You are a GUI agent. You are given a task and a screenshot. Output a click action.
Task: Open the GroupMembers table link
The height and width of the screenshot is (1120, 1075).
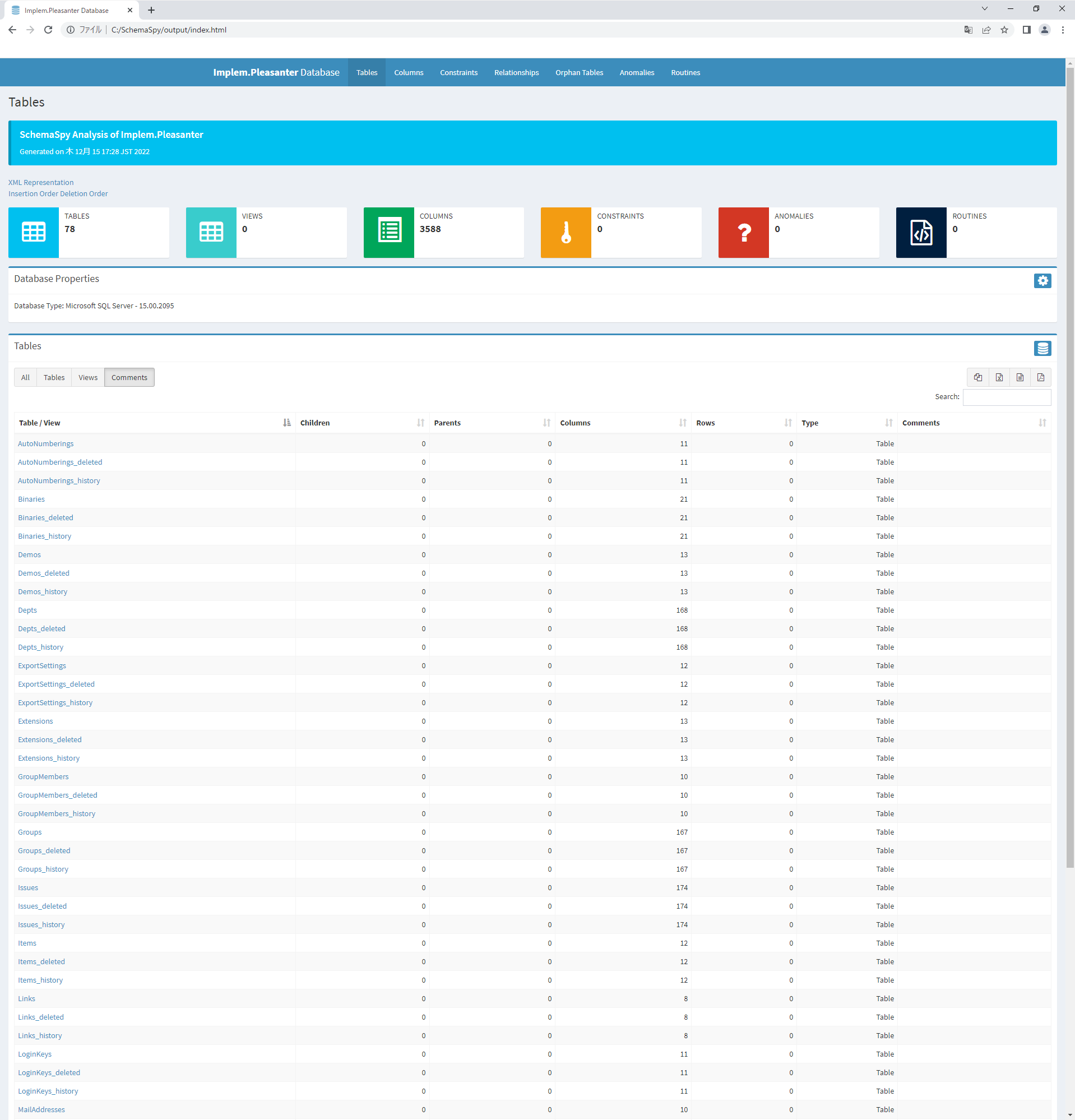(x=43, y=776)
